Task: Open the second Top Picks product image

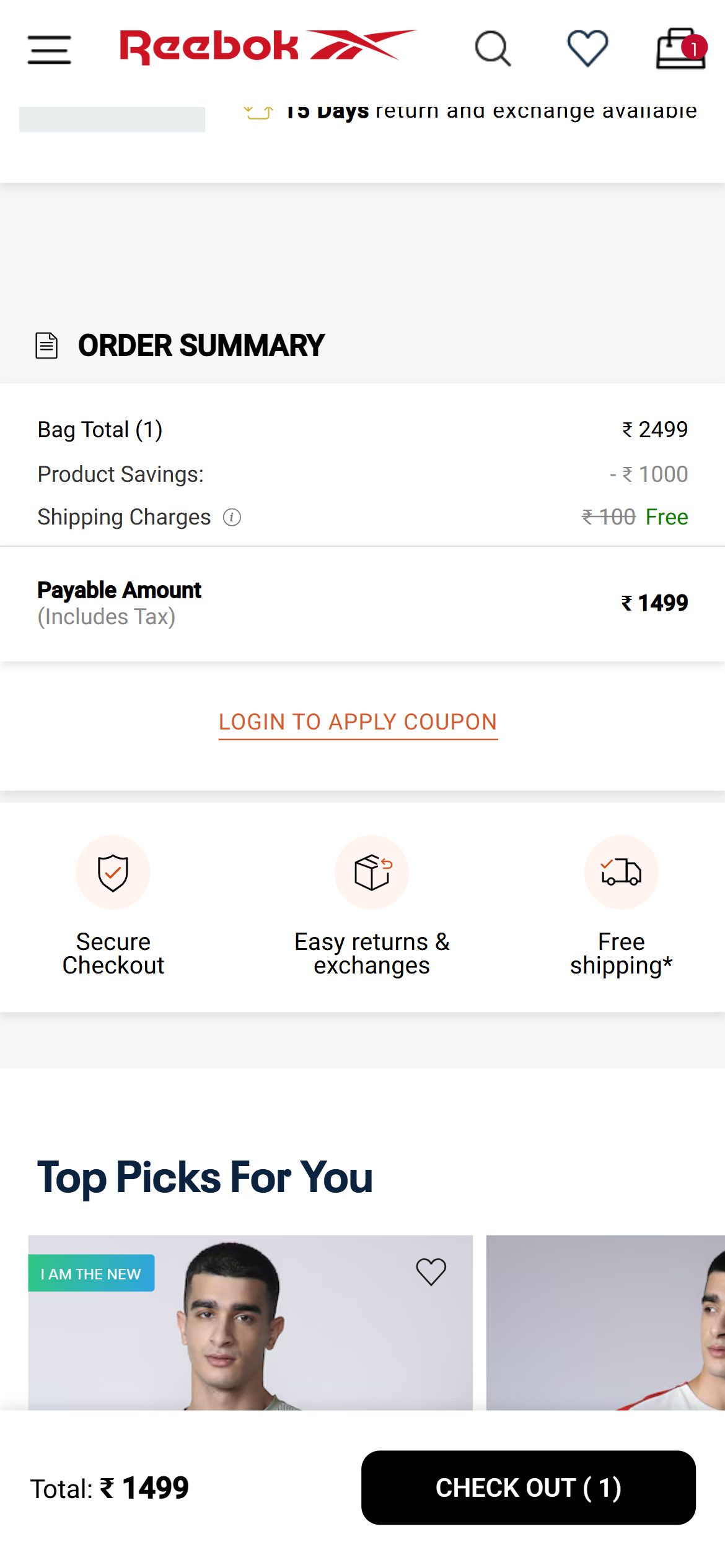Action: click(605, 1323)
